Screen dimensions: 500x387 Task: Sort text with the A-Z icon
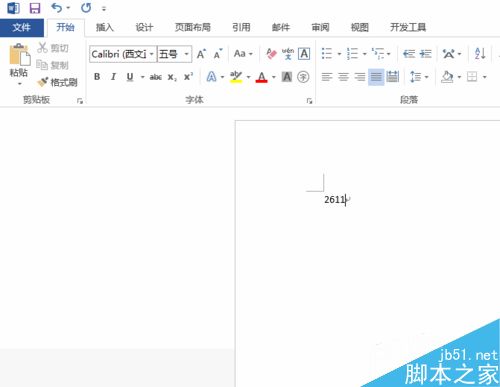click(x=480, y=54)
